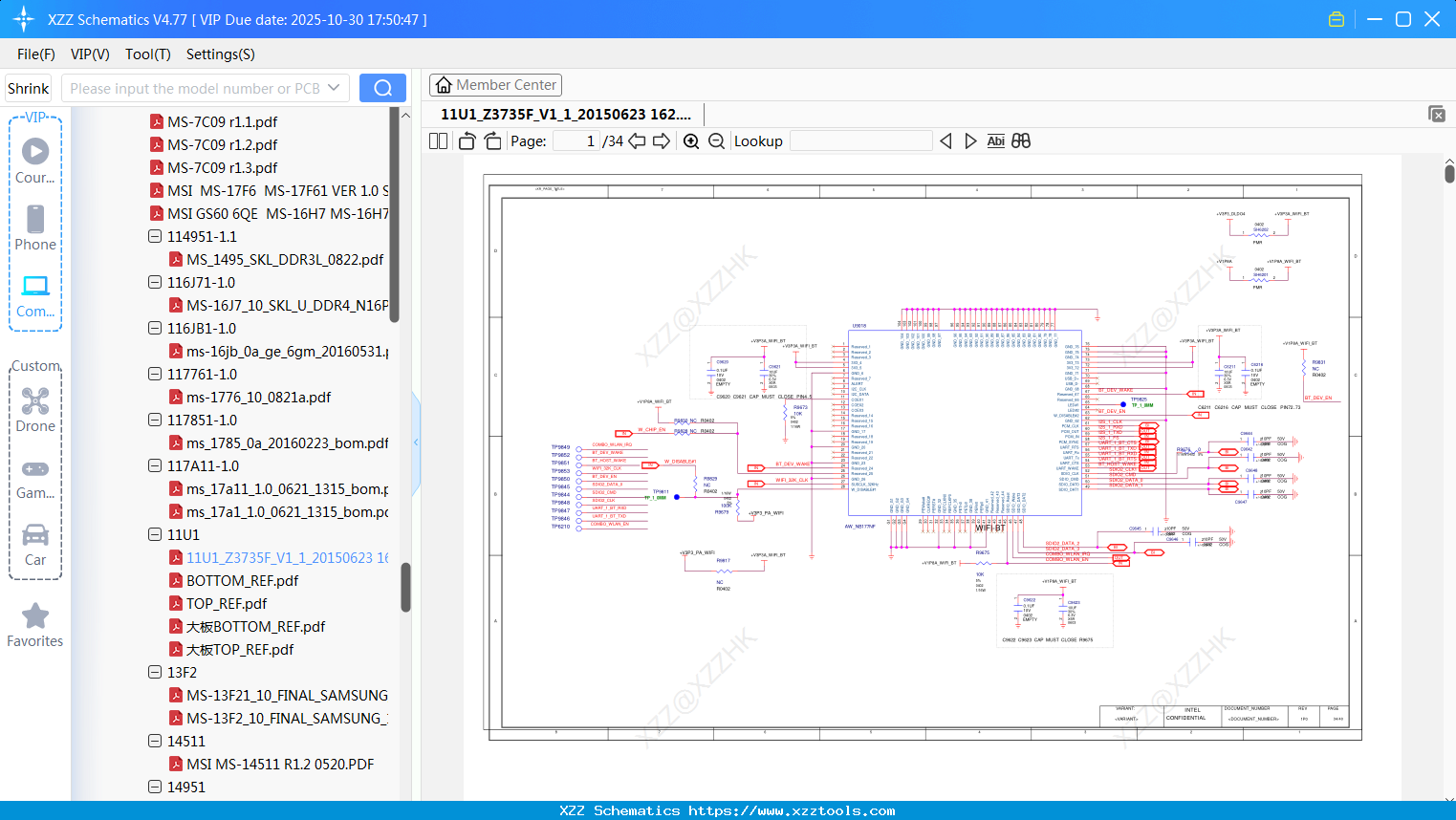Zoom out of the schematic
Viewport: 1456px width, 820px height.
click(716, 141)
